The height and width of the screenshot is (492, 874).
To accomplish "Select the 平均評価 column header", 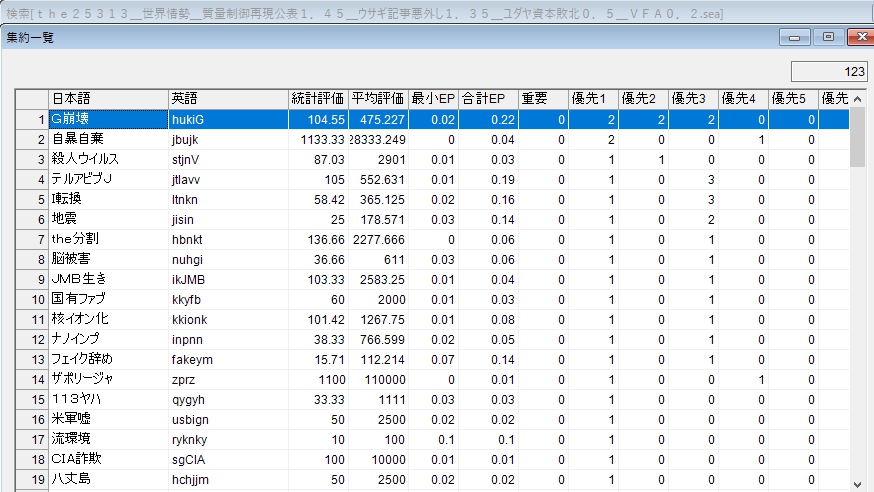I will (379, 99).
